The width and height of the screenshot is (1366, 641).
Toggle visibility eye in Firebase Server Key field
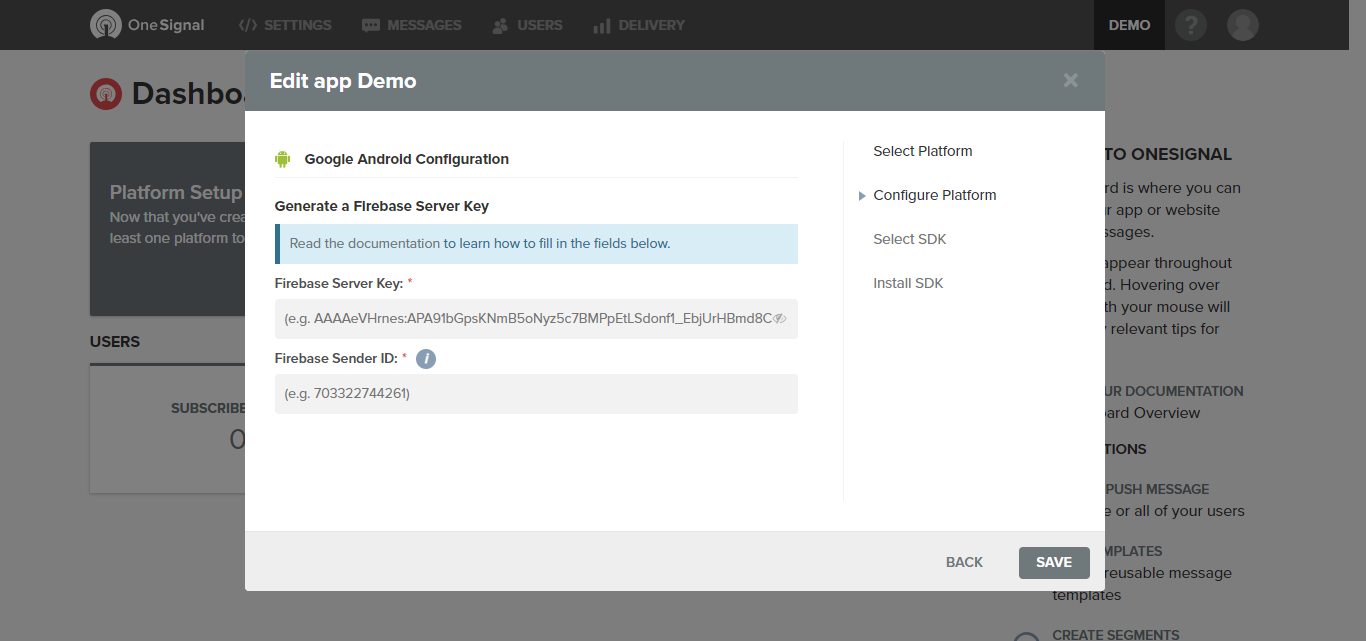click(780, 319)
